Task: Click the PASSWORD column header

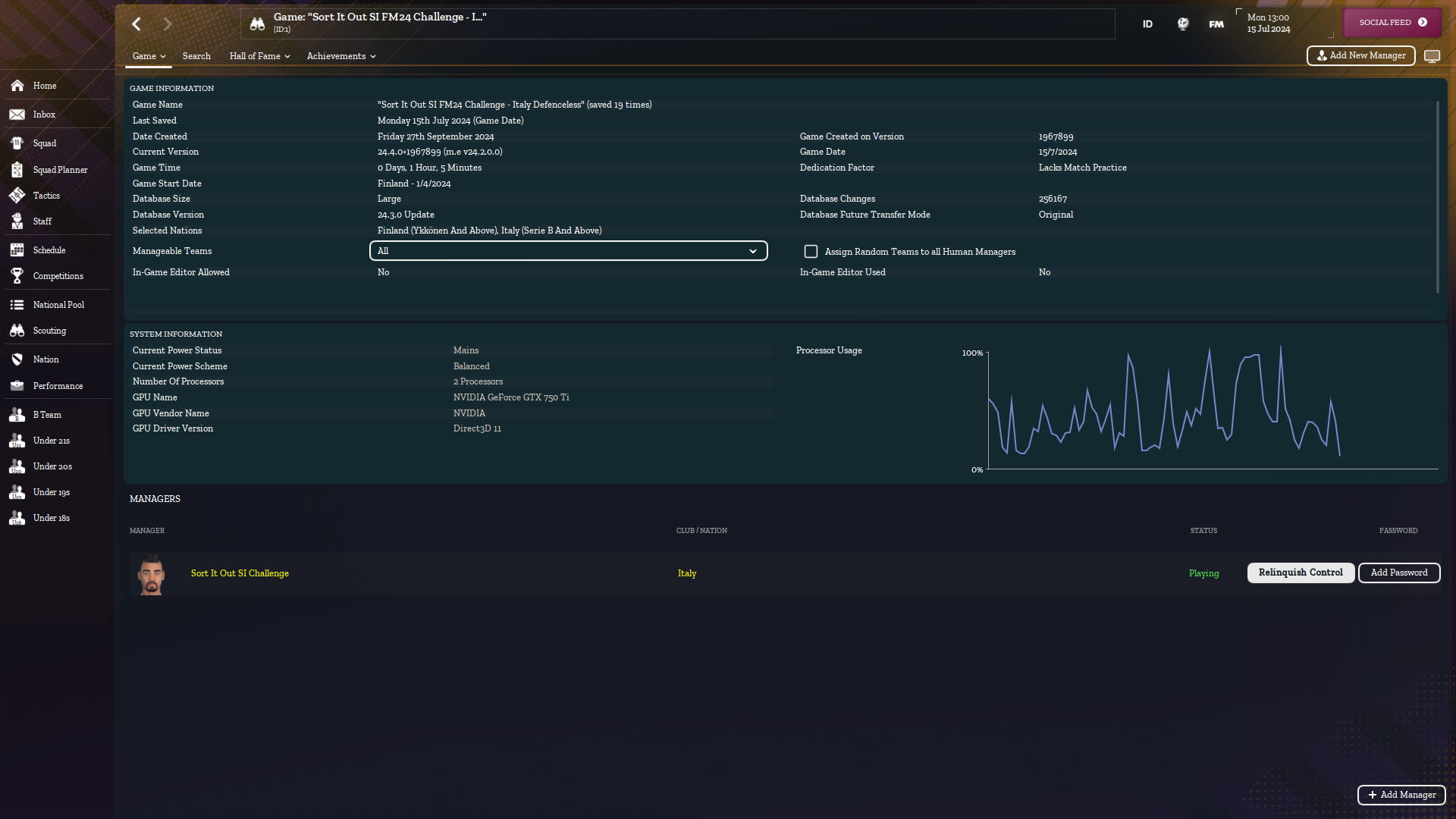Action: [1398, 531]
